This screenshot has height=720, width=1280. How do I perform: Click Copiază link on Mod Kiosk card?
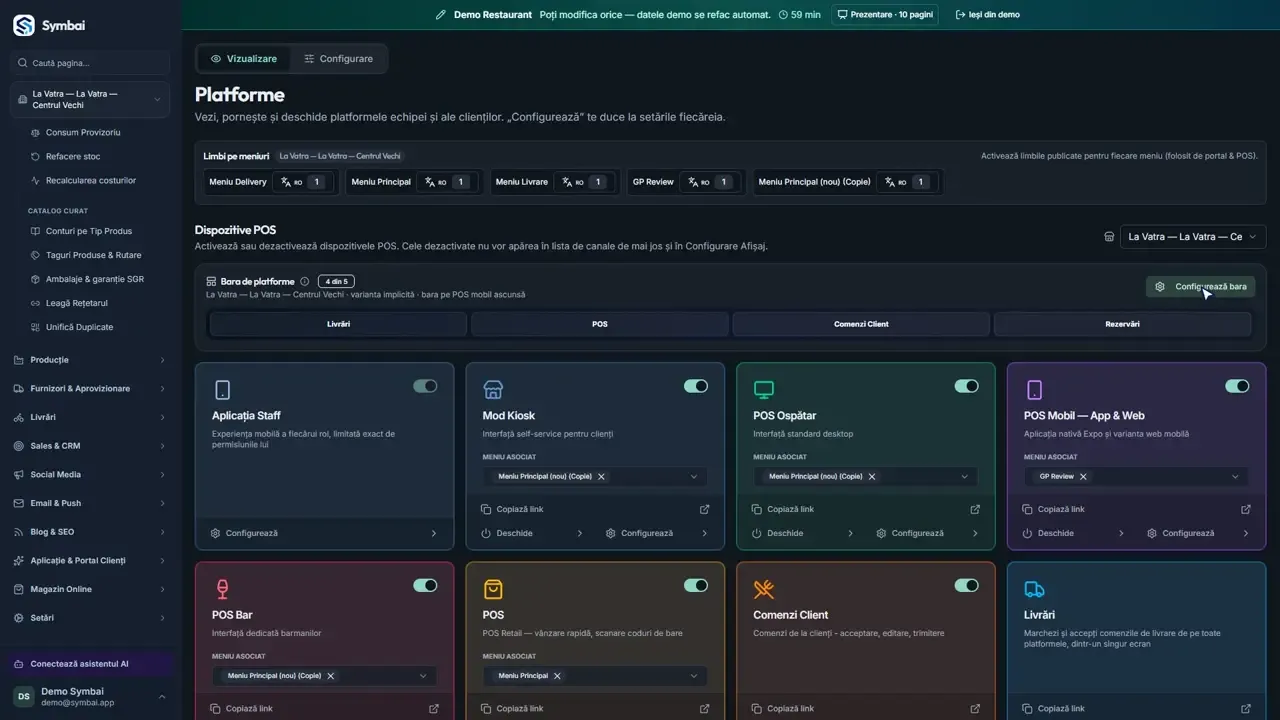point(512,509)
